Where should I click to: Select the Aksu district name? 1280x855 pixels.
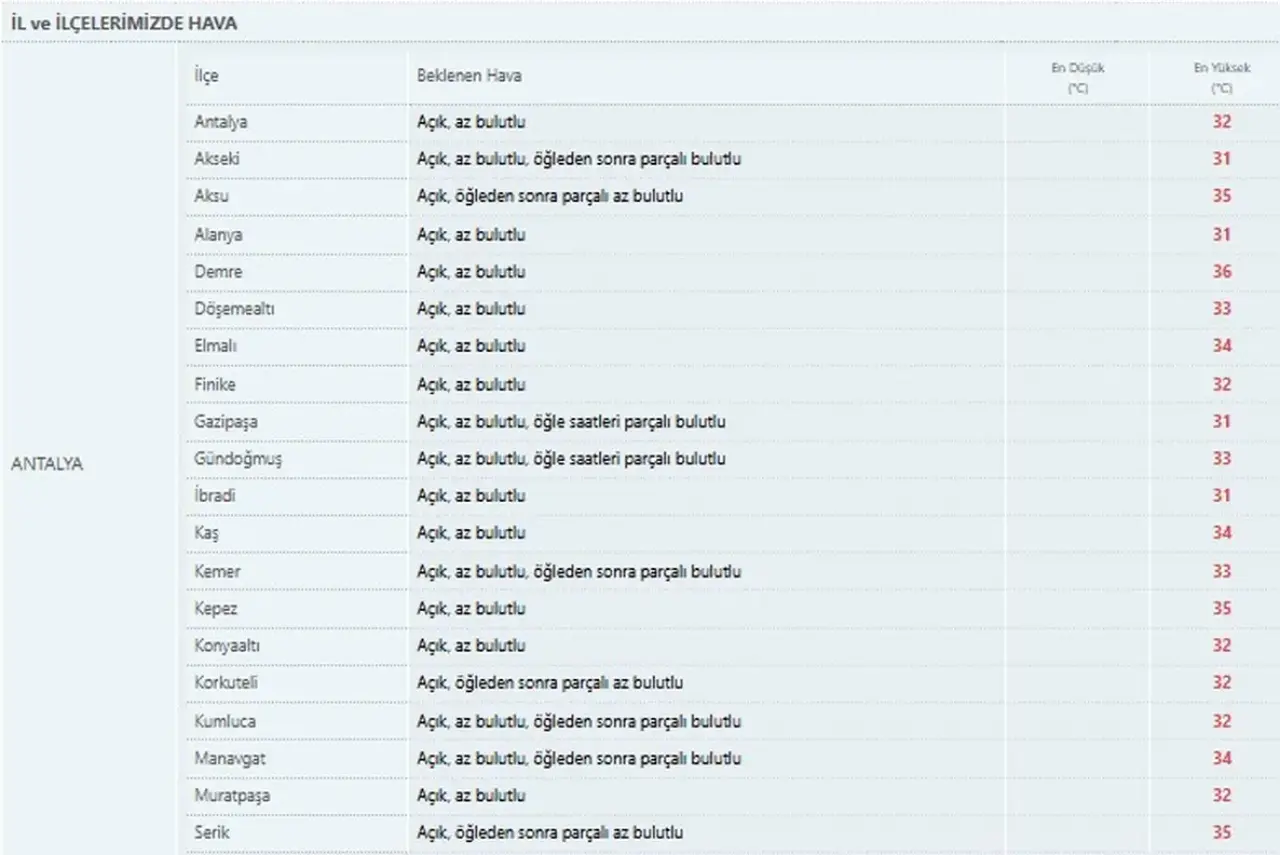(x=211, y=196)
